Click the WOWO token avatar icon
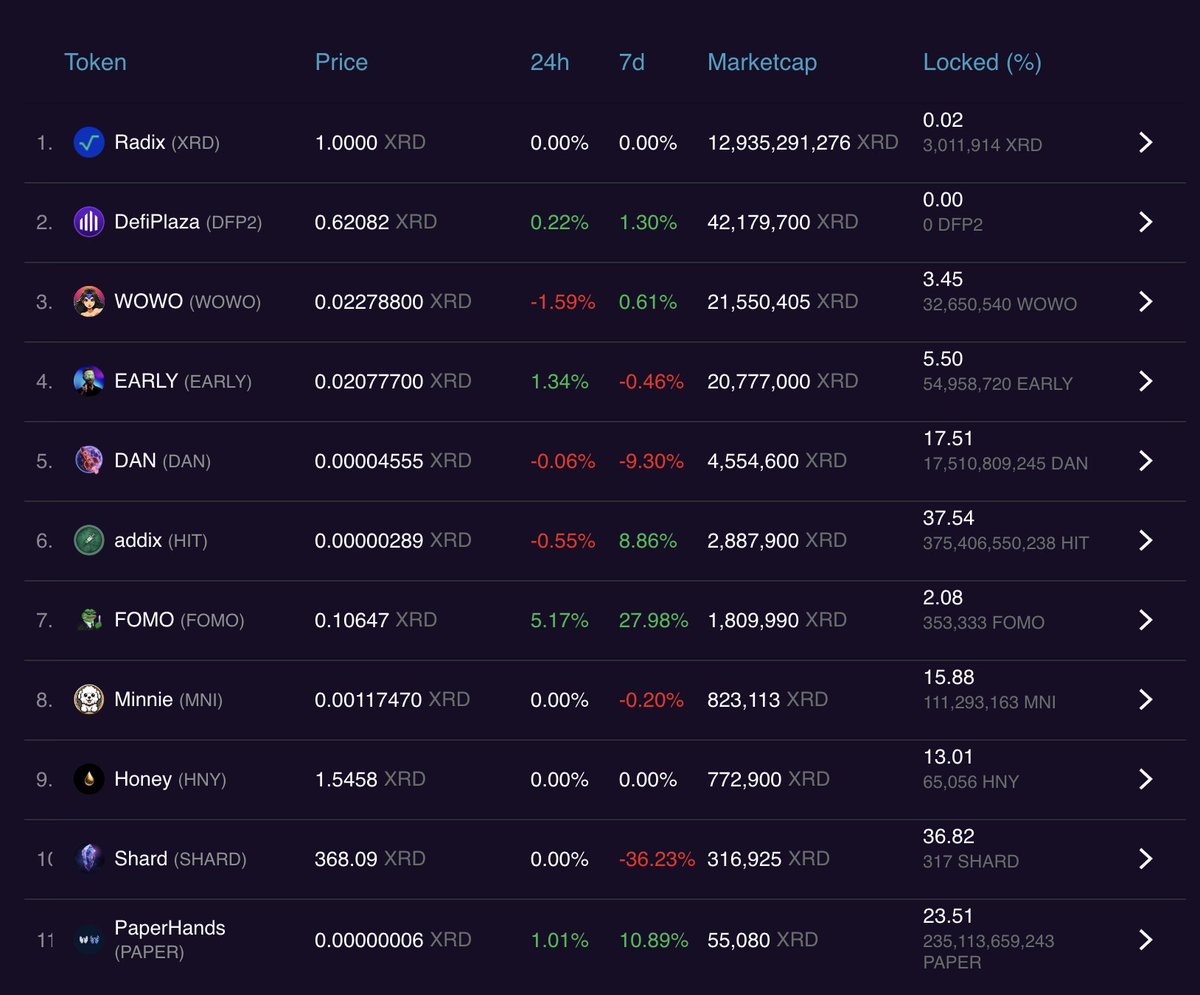 [89, 301]
